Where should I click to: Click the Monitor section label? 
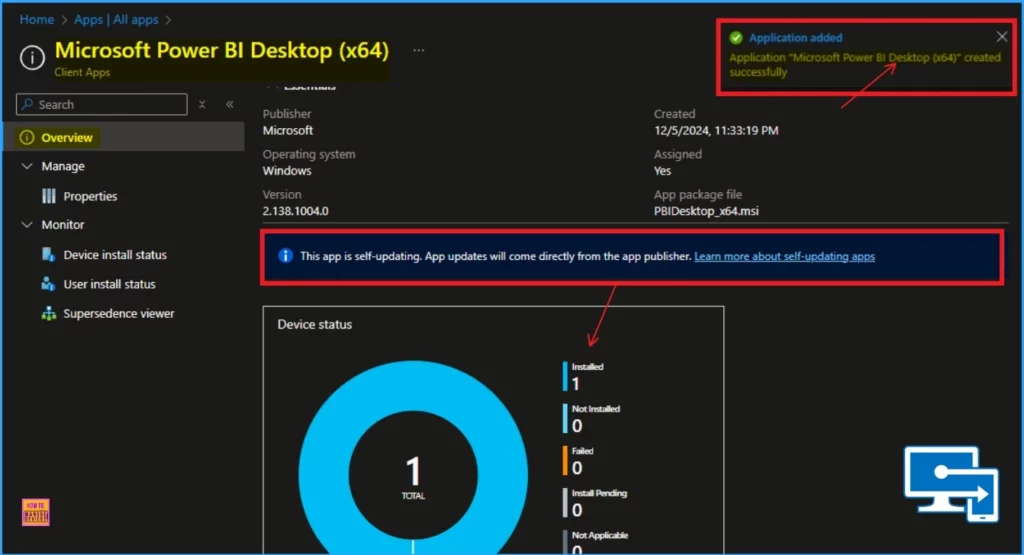(x=63, y=225)
